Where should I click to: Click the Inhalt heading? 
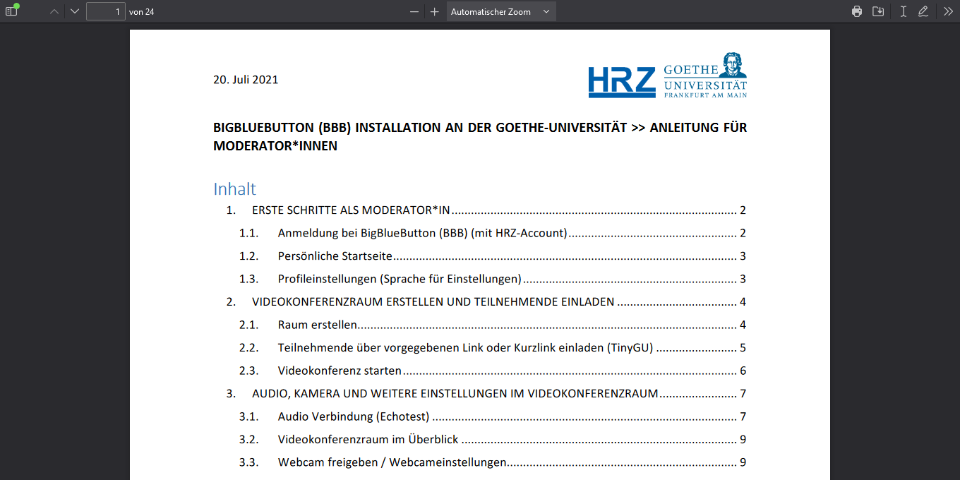pos(234,188)
